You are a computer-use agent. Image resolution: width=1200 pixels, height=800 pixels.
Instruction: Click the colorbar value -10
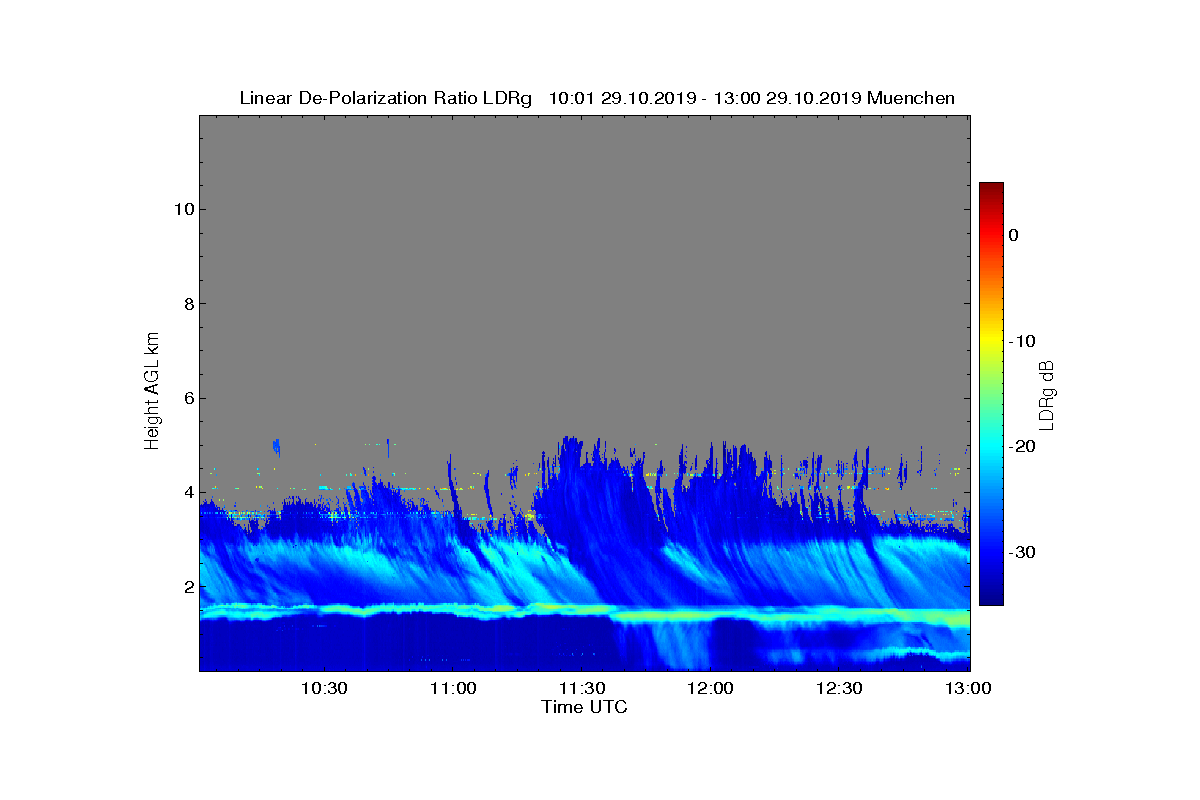point(1021,341)
